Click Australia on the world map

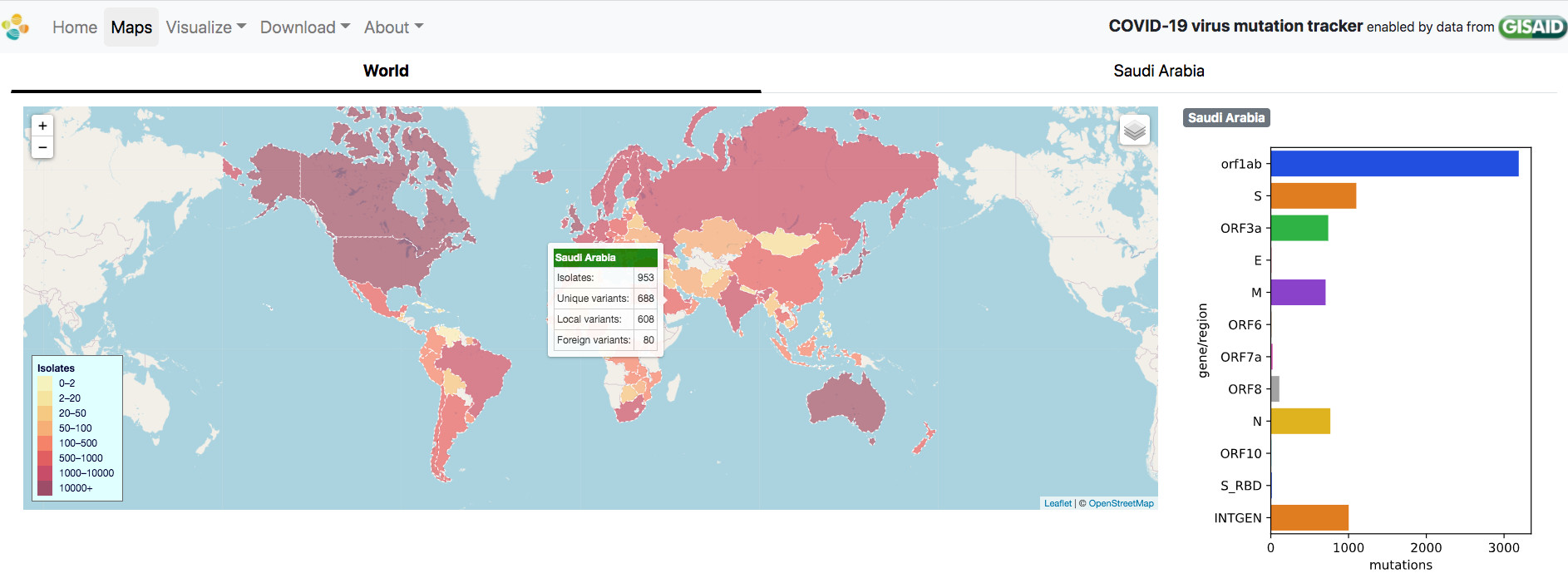[x=844, y=405]
